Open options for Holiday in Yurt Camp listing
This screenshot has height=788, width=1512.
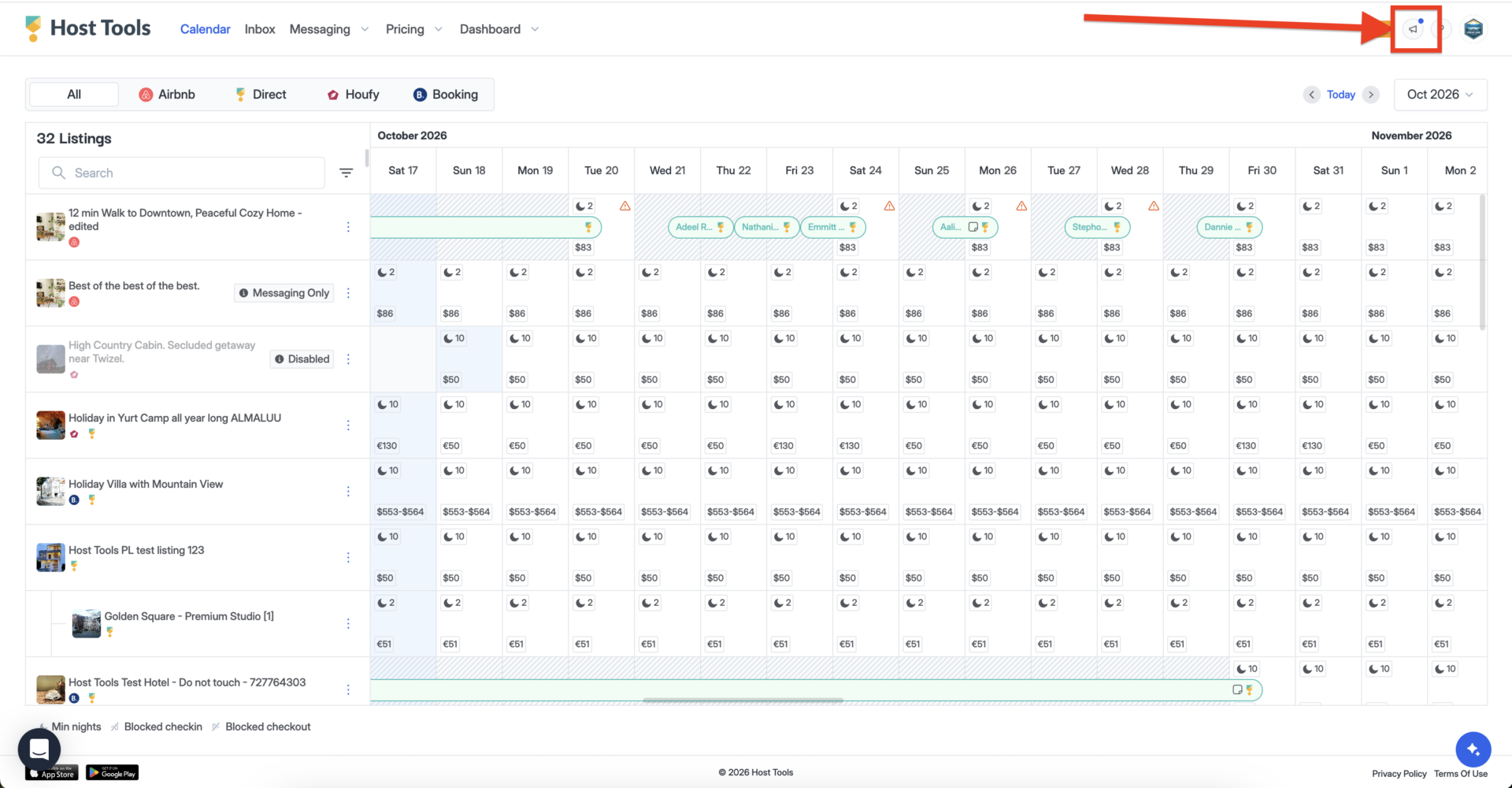coord(348,426)
